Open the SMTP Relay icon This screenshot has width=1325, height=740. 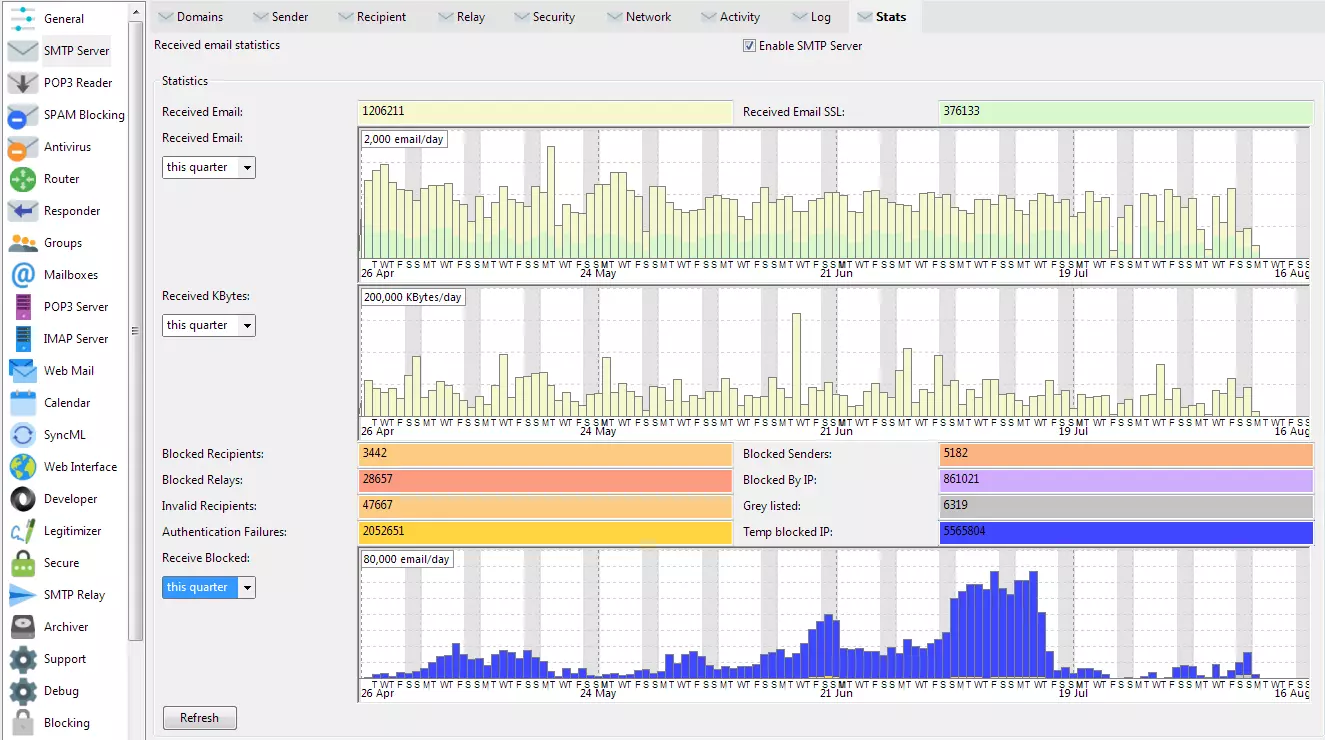point(22,595)
